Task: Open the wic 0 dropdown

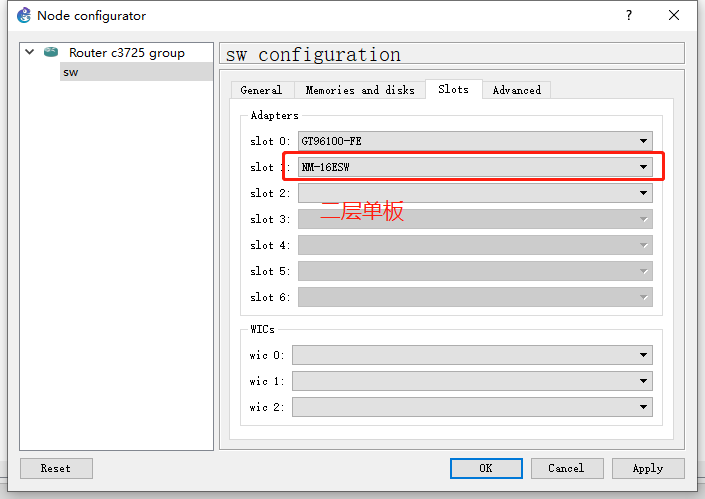Action: point(472,355)
